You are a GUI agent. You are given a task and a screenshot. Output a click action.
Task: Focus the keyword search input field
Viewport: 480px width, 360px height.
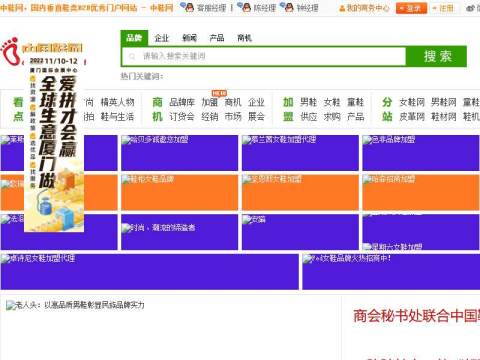click(264, 56)
